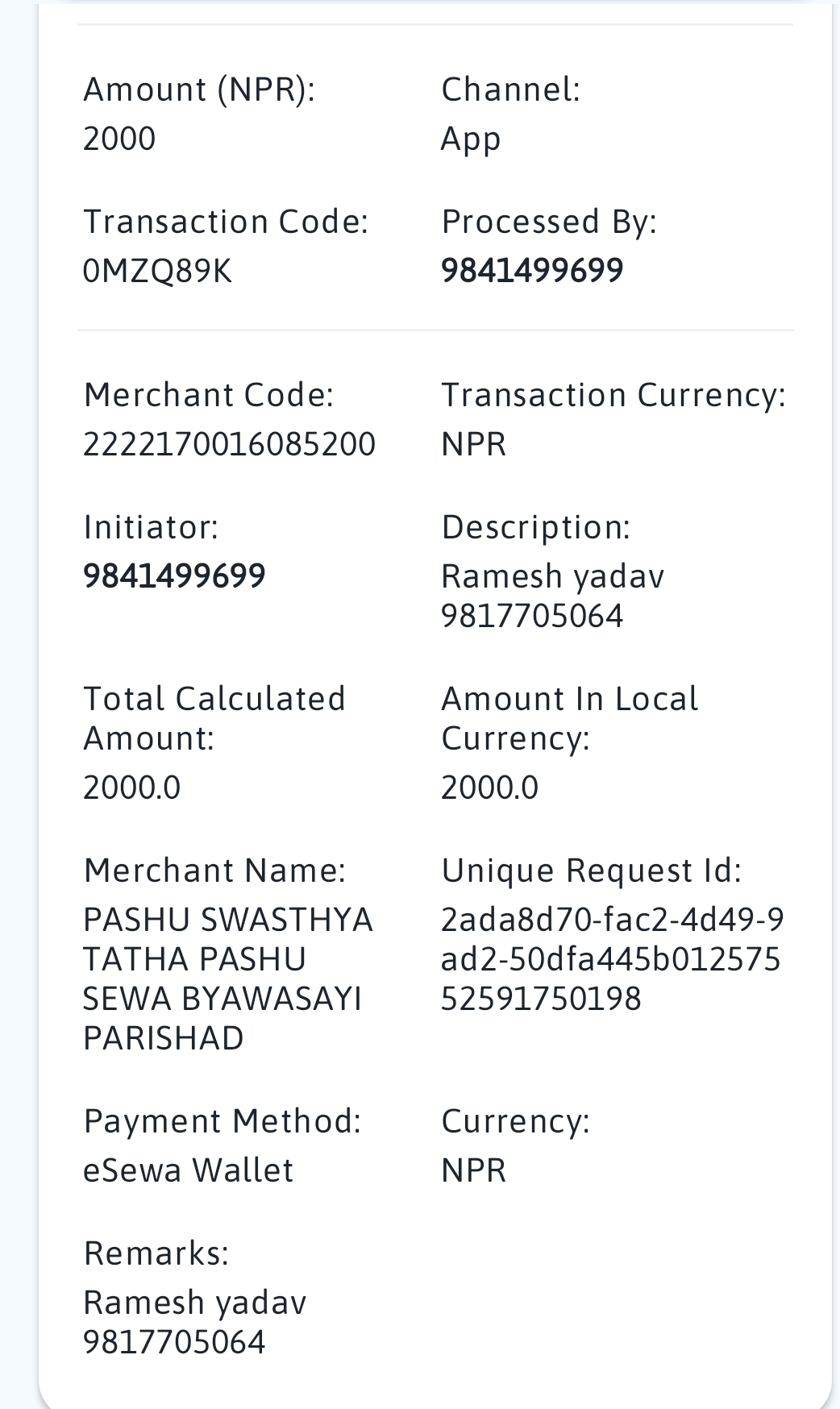Tap the Merchant Name label
This screenshot has height=1409, width=840.
tap(214, 871)
